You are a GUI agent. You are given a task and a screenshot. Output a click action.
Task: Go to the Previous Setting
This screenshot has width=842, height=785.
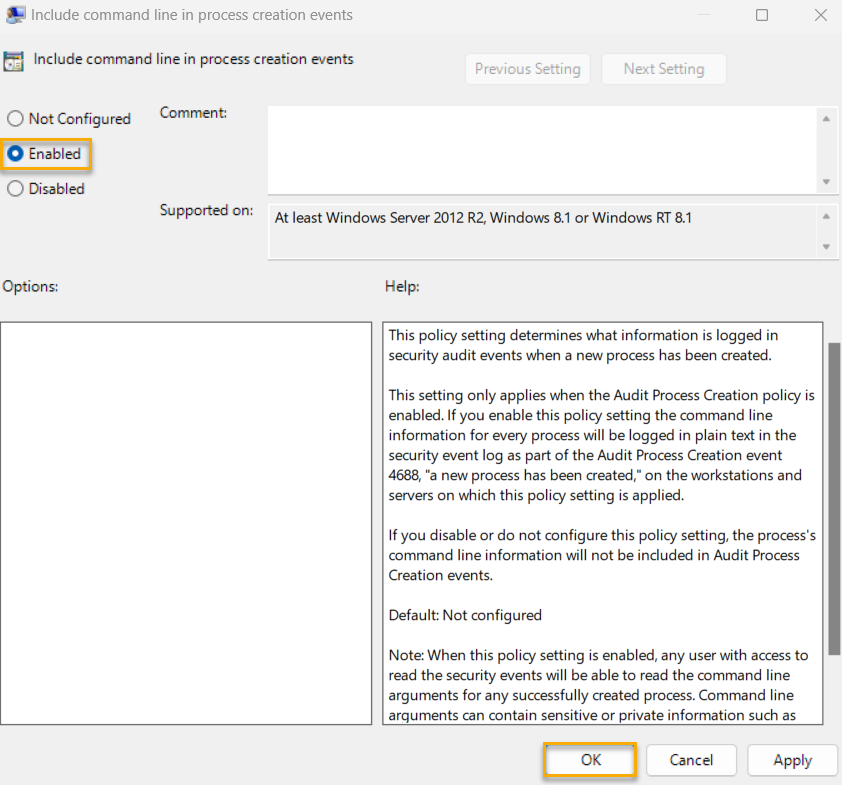click(527, 69)
